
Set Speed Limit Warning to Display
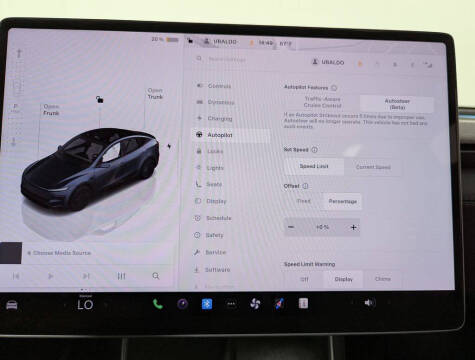pyautogui.click(x=343, y=279)
